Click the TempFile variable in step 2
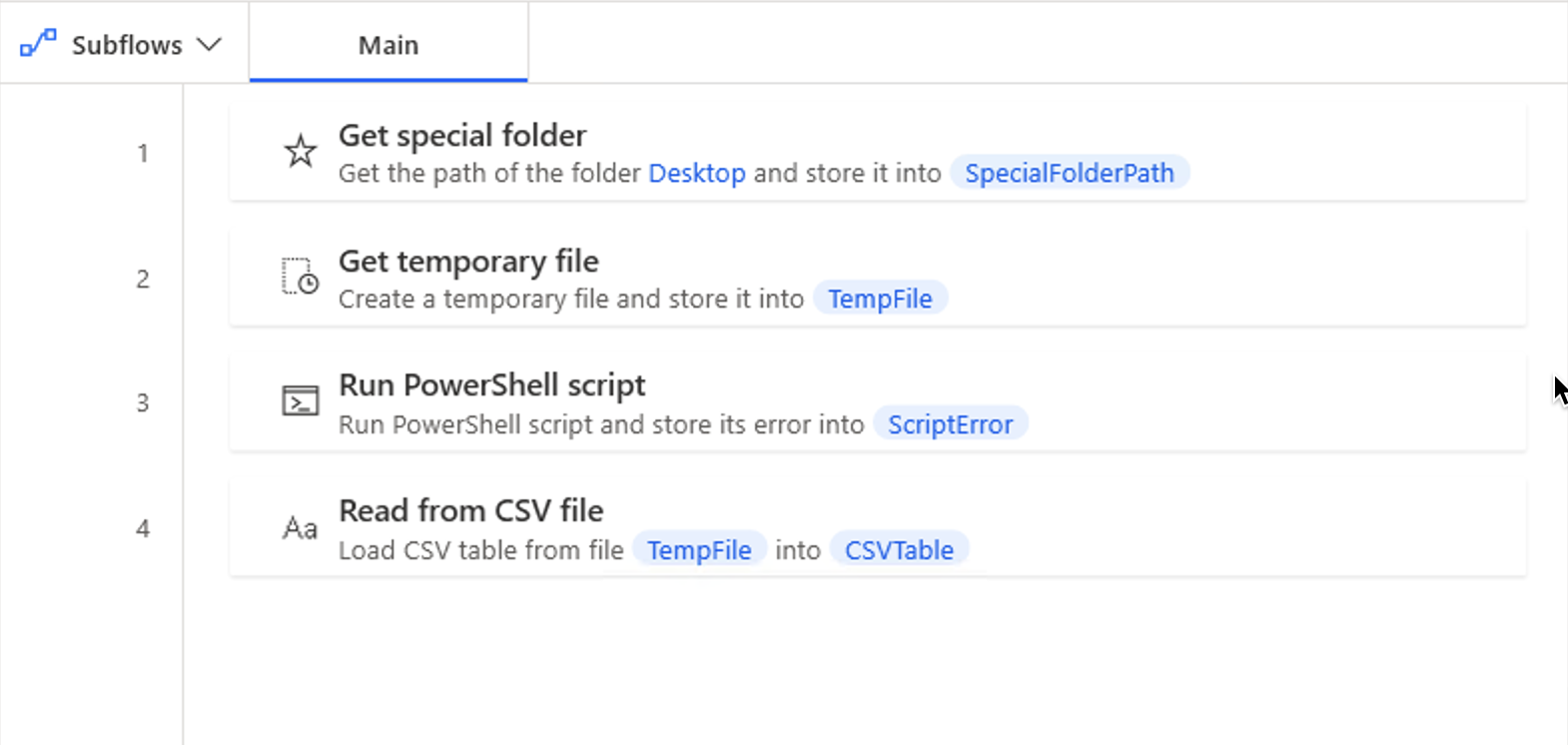The image size is (1568, 745). click(880, 299)
